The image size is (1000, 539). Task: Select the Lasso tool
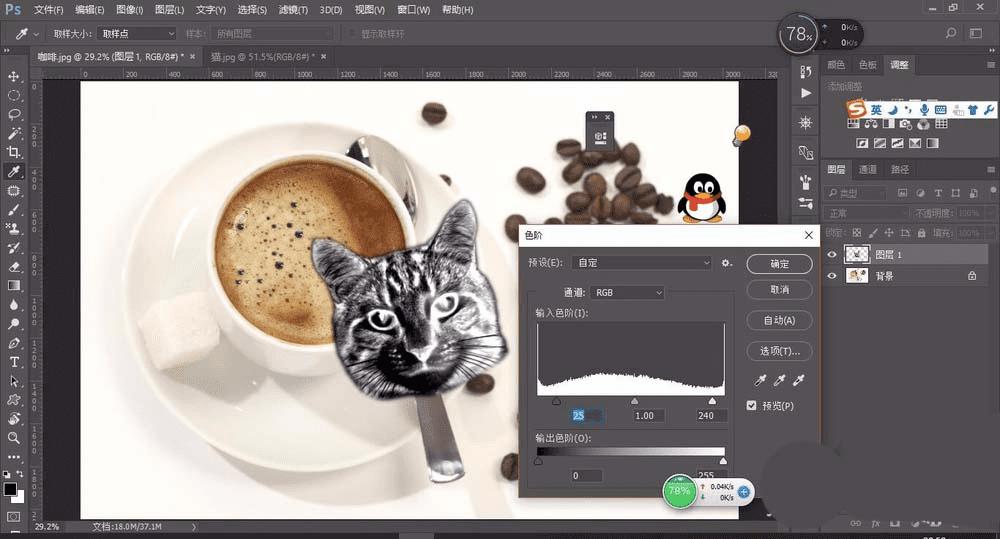pos(13,115)
